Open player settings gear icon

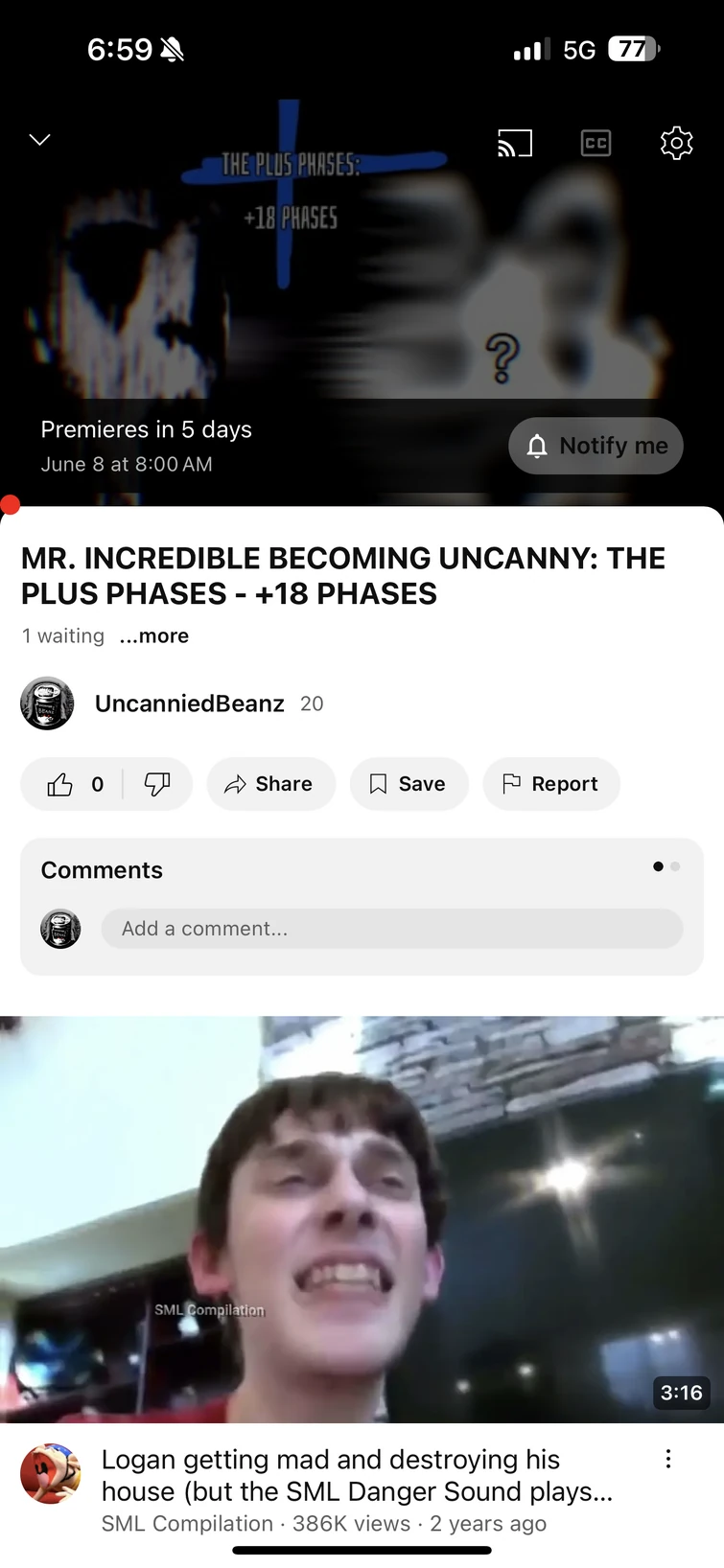676,143
